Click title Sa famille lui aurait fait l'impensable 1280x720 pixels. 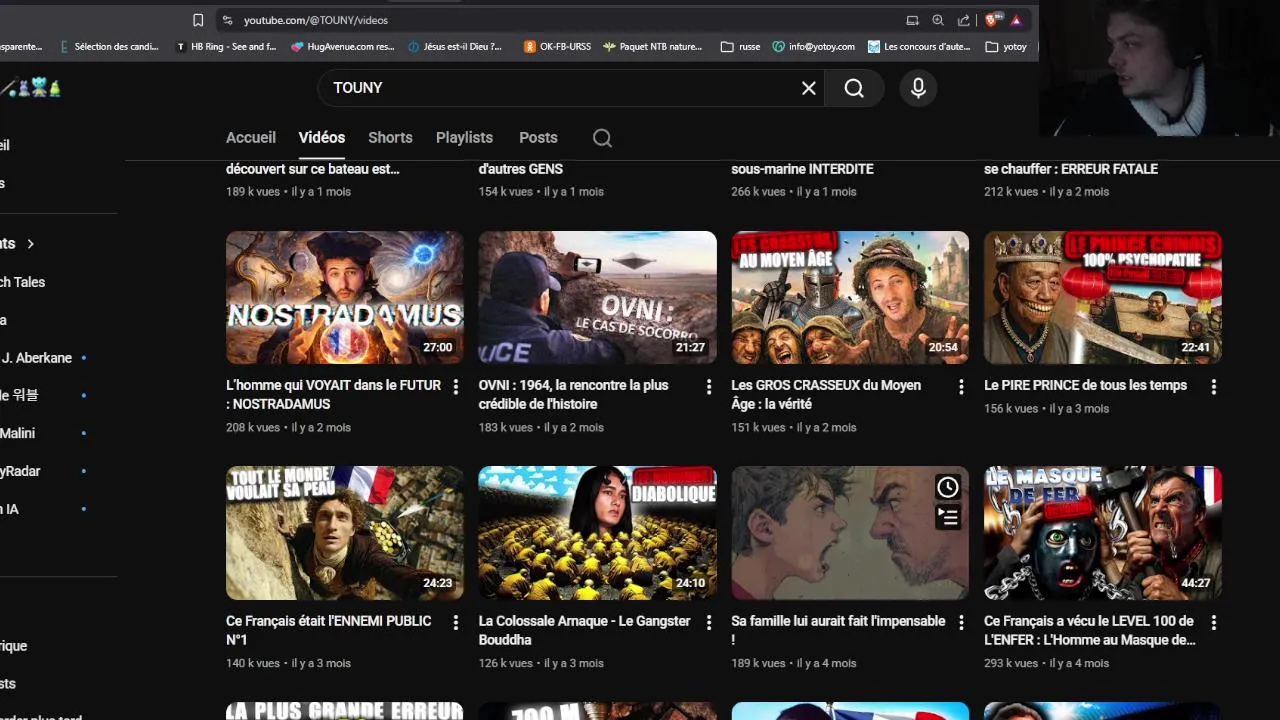coord(838,630)
